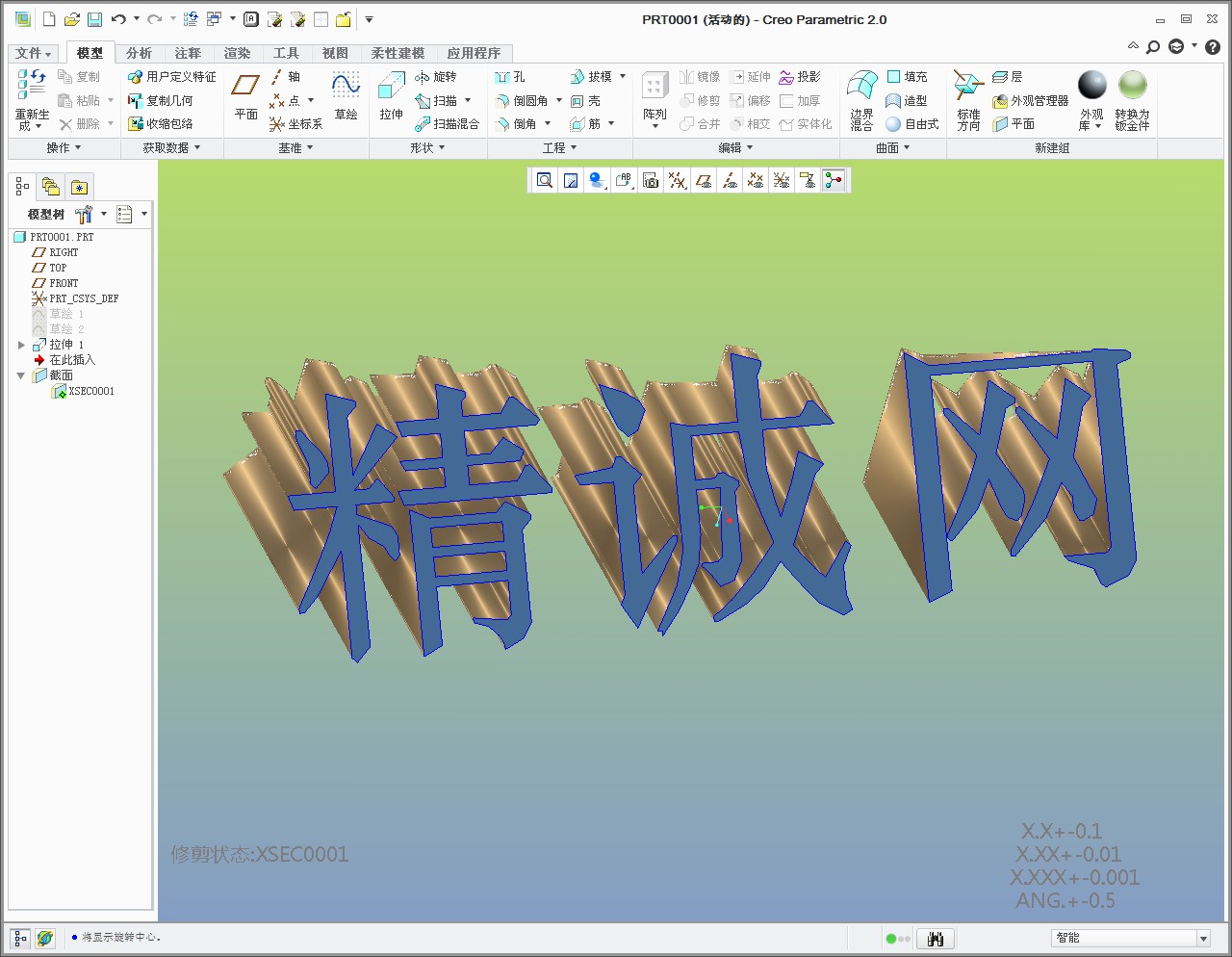The image size is (1232, 957).
Task: Open saved orientations view icon
Action: point(624,180)
